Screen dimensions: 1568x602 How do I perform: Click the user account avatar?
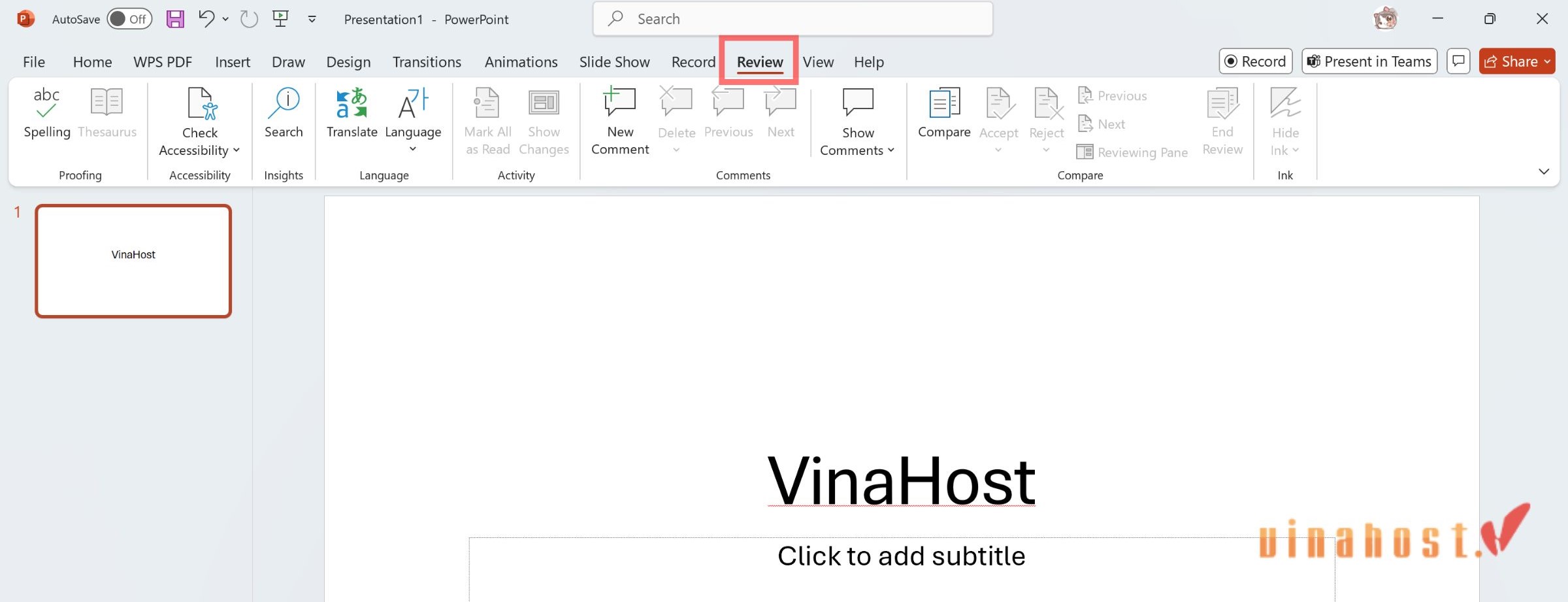[x=1385, y=19]
